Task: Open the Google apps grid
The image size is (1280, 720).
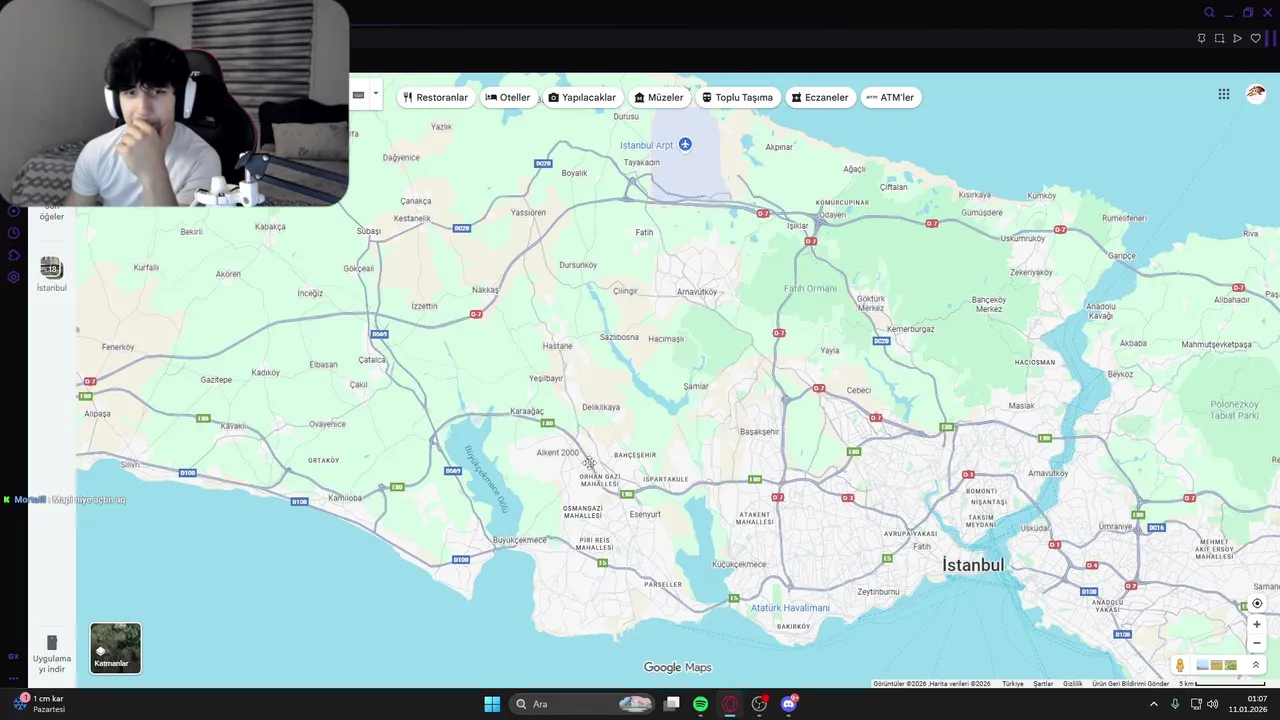Action: pyautogui.click(x=1223, y=94)
